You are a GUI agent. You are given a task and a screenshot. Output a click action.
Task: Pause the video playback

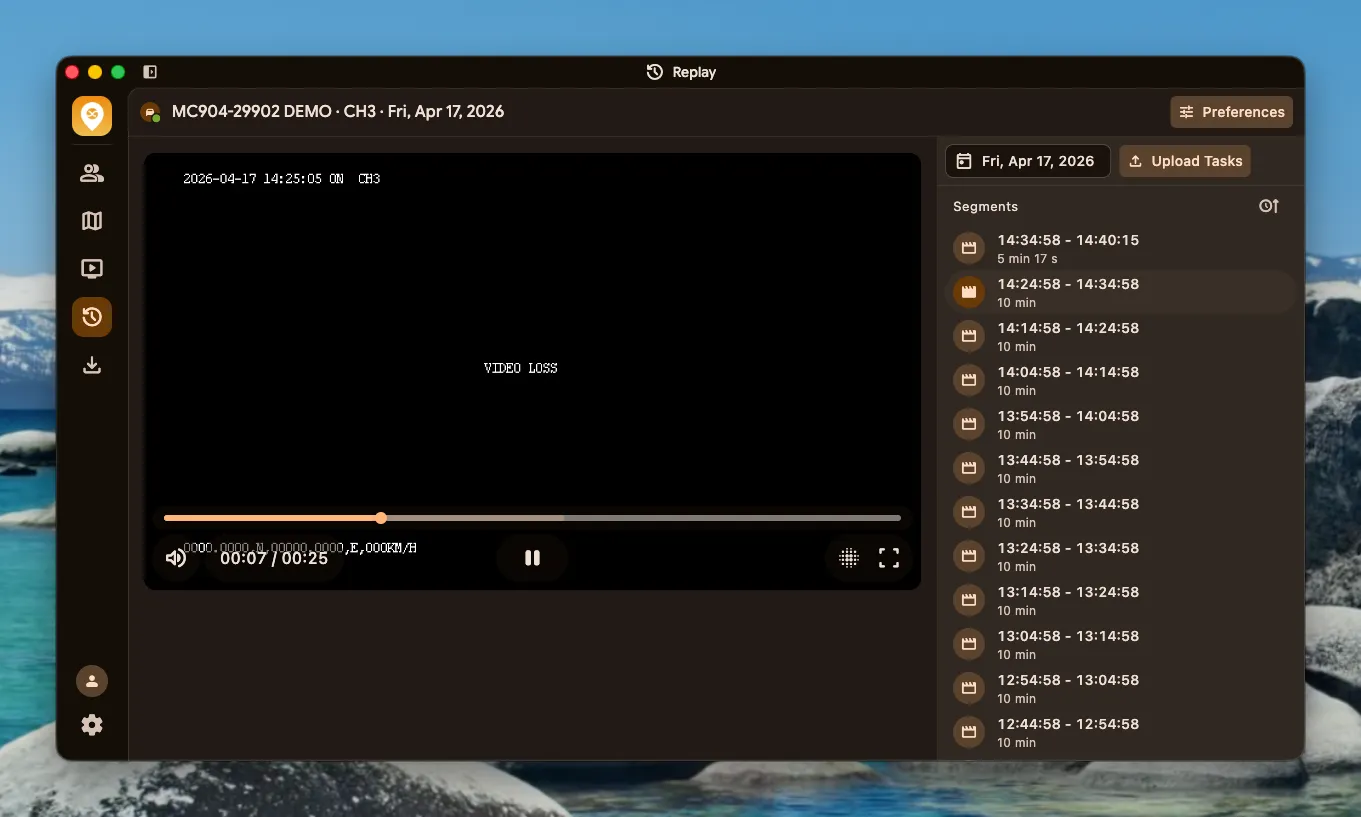pos(532,558)
